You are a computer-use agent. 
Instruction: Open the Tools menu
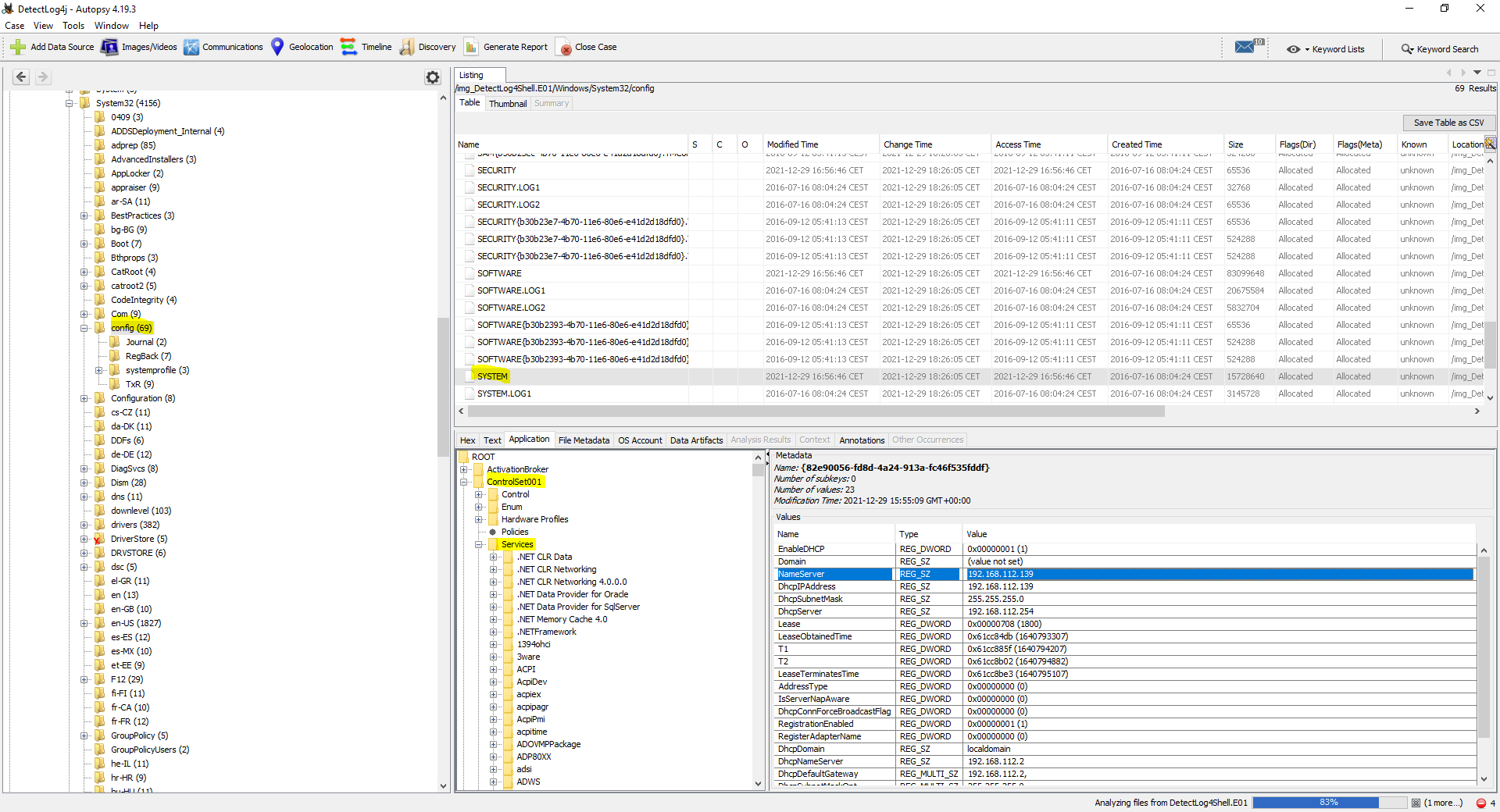(73, 26)
